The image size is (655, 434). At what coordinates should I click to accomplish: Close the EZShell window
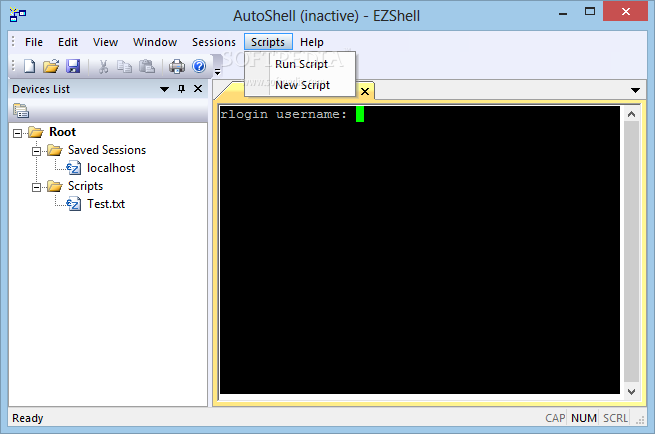625,12
